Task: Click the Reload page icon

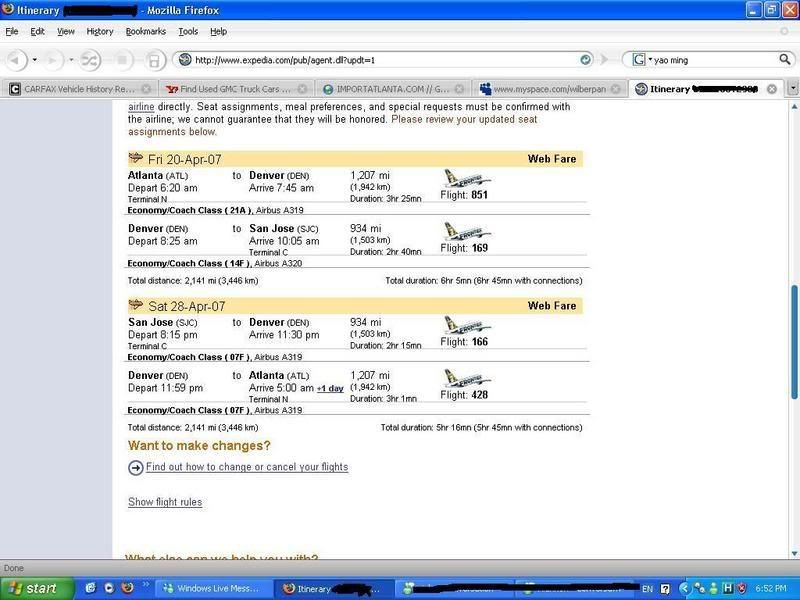Action: [90, 60]
